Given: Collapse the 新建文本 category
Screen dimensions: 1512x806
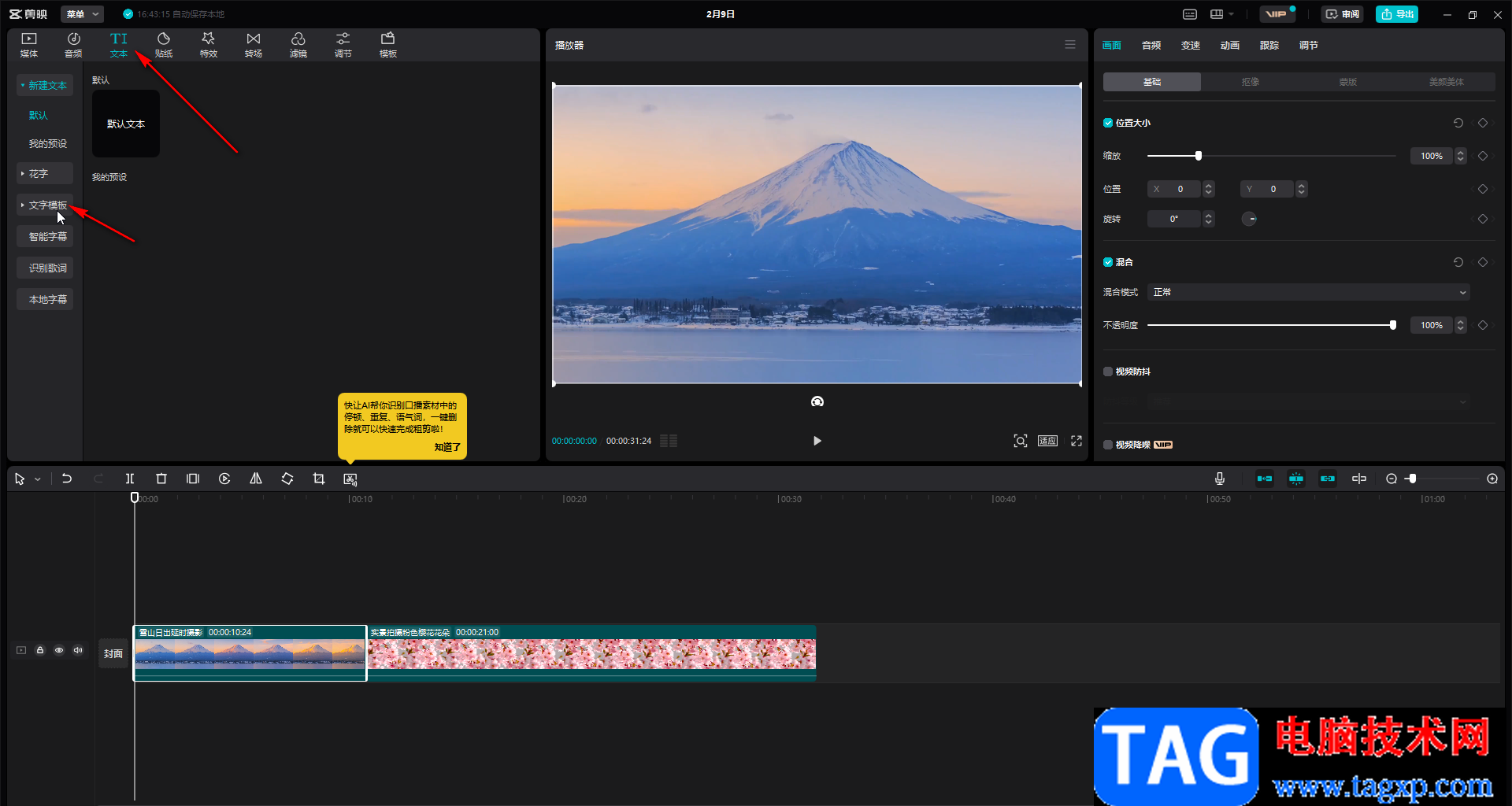Looking at the screenshot, I should 45,85.
